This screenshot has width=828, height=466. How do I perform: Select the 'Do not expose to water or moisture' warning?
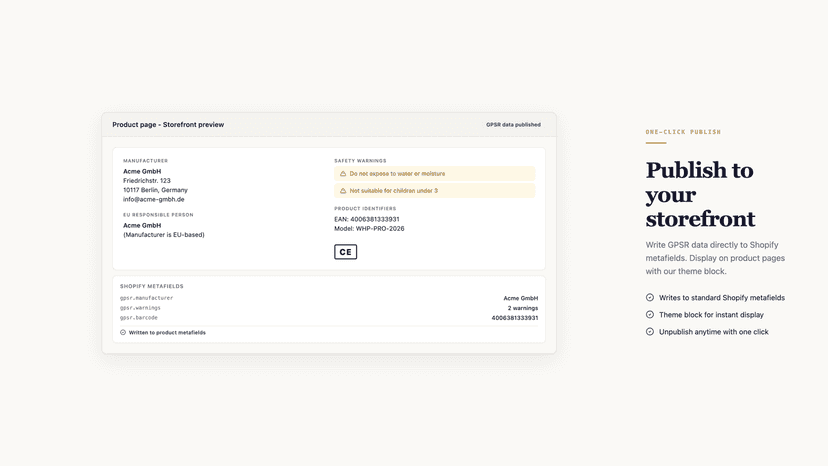click(x=435, y=173)
